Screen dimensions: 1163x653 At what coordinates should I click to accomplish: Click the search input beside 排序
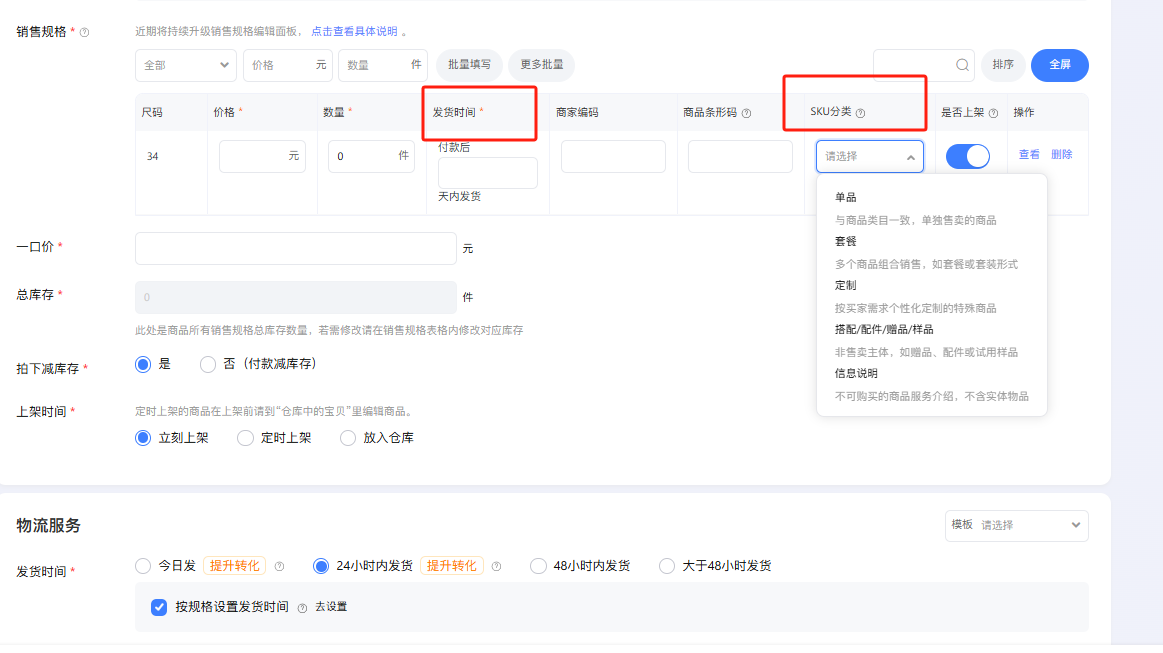pos(924,65)
